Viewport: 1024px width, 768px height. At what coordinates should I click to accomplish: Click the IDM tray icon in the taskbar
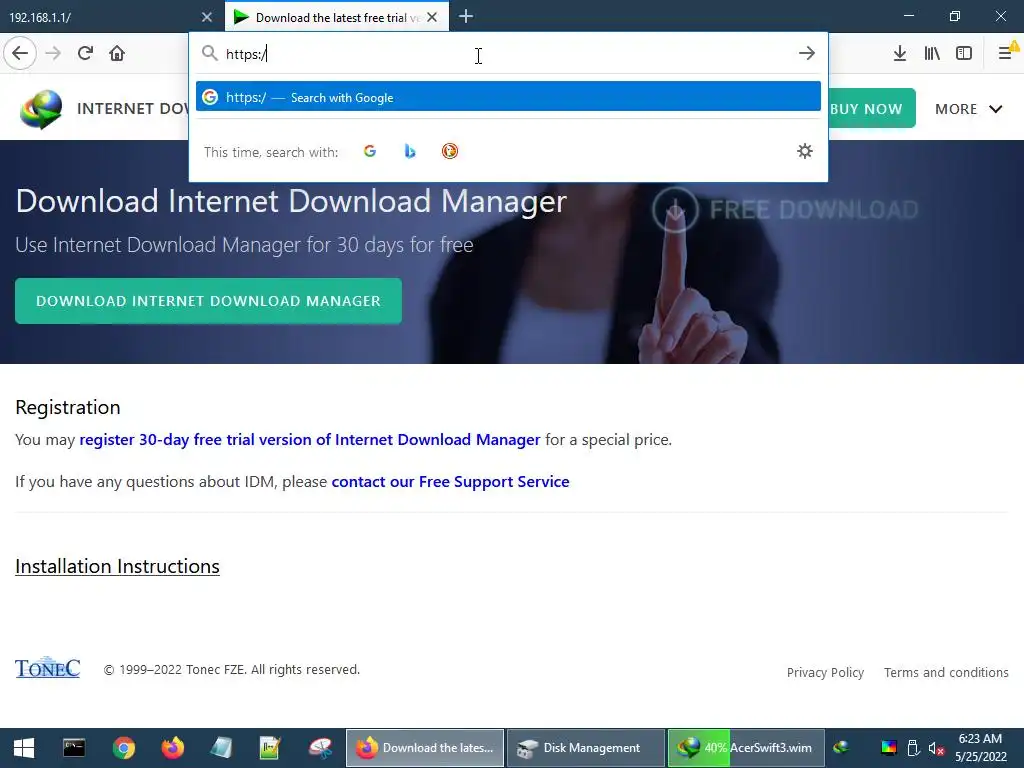[x=841, y=748]
